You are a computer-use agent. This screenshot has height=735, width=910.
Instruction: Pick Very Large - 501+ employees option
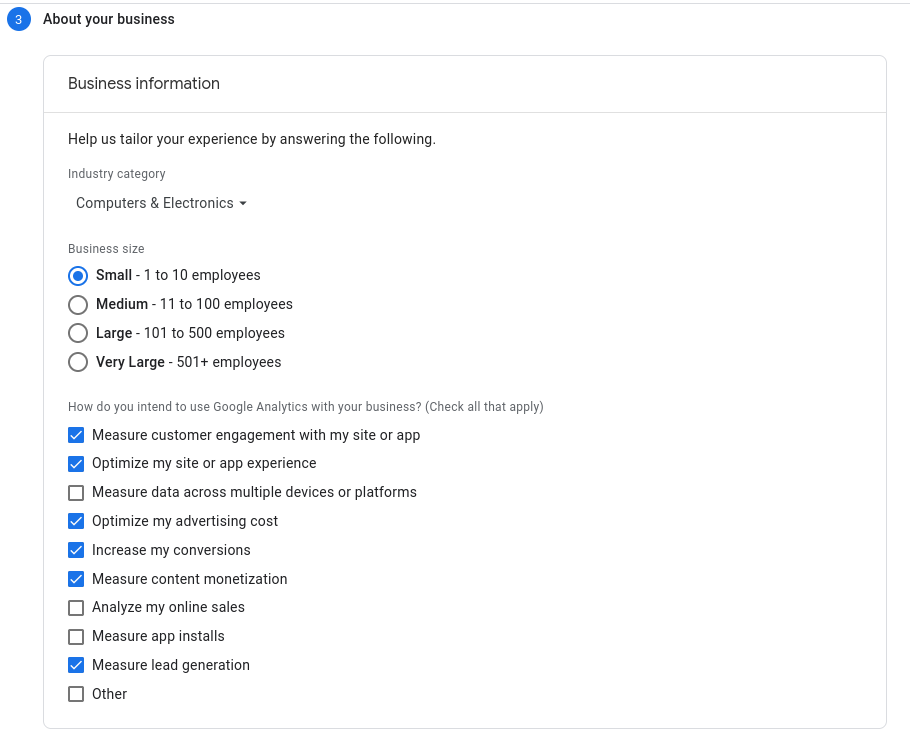(78, 362)
